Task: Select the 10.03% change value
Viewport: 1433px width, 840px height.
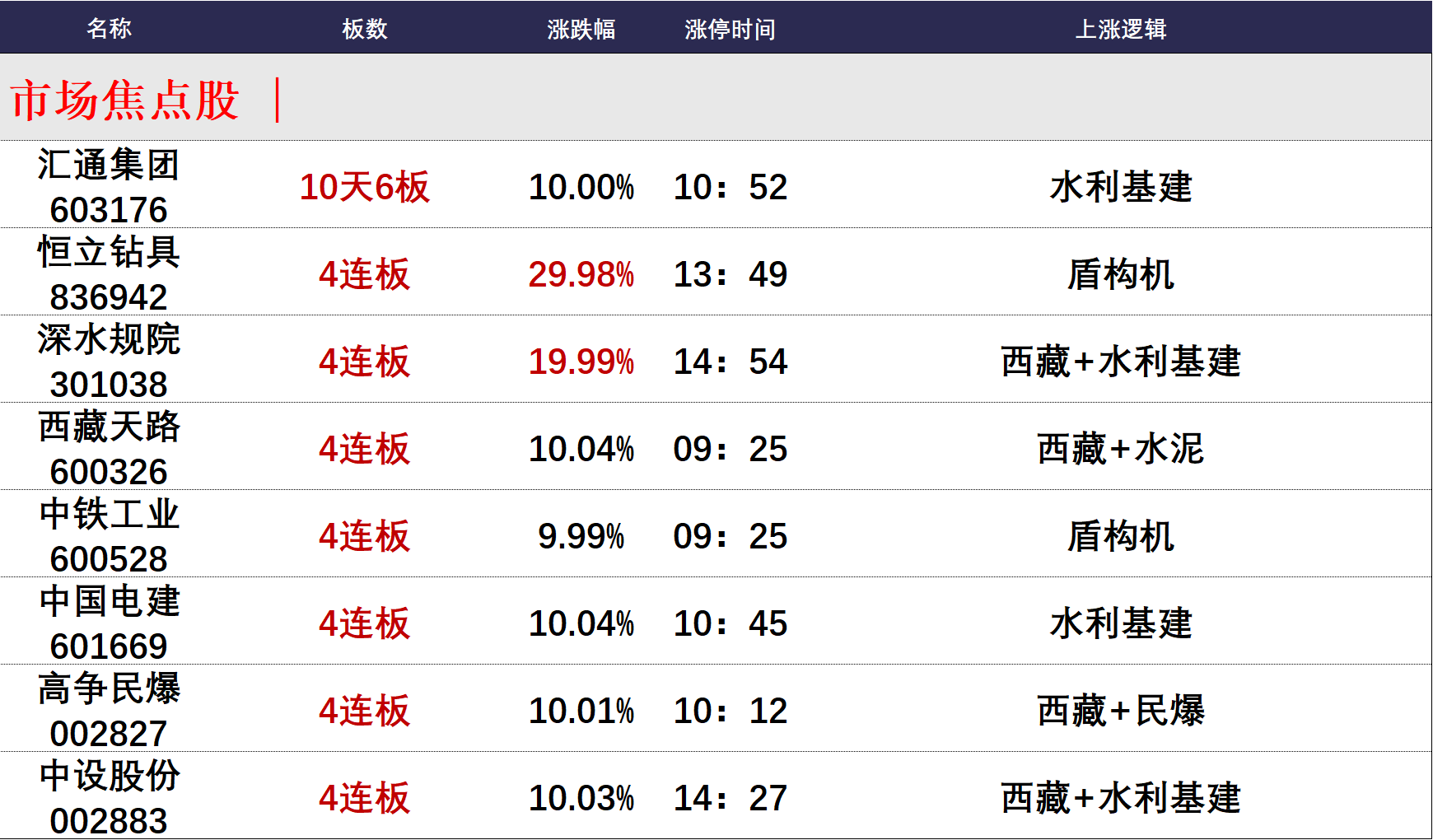Action: (581, 798)
